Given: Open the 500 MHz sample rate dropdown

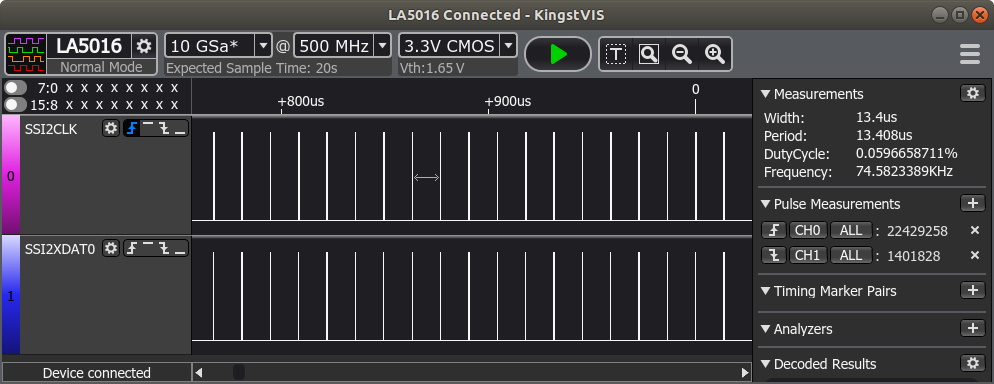Looking at the screenshot, I should [x=382, y=46].
